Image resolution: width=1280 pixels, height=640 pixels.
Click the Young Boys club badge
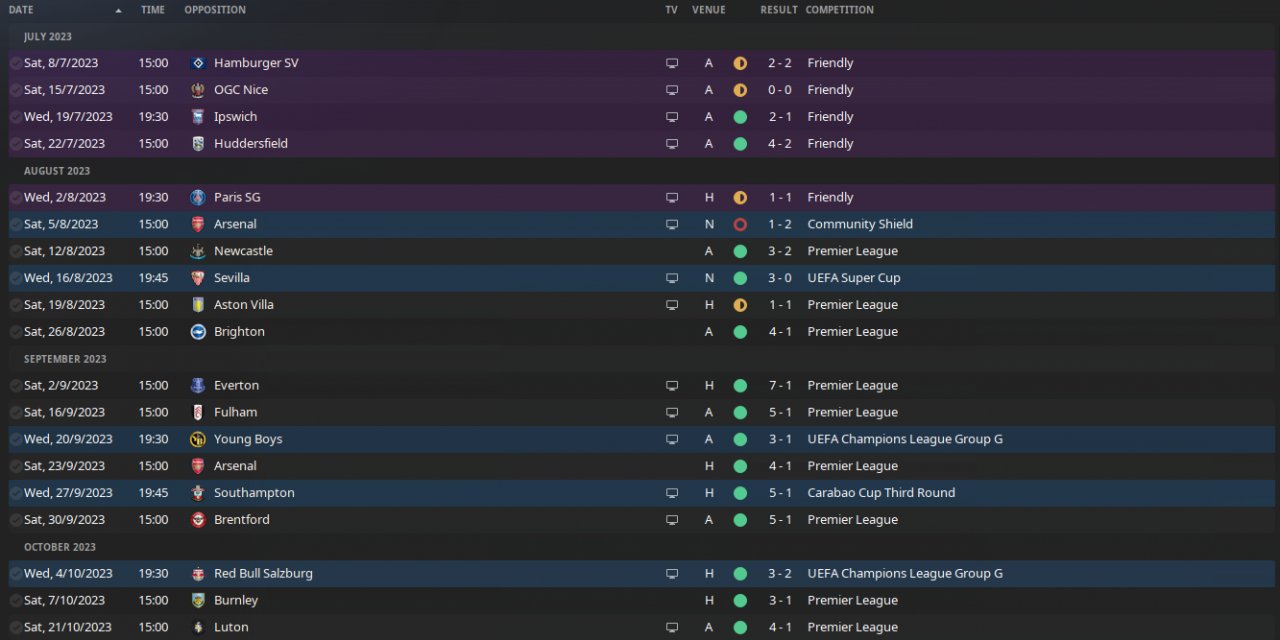[x=198, y=439]
